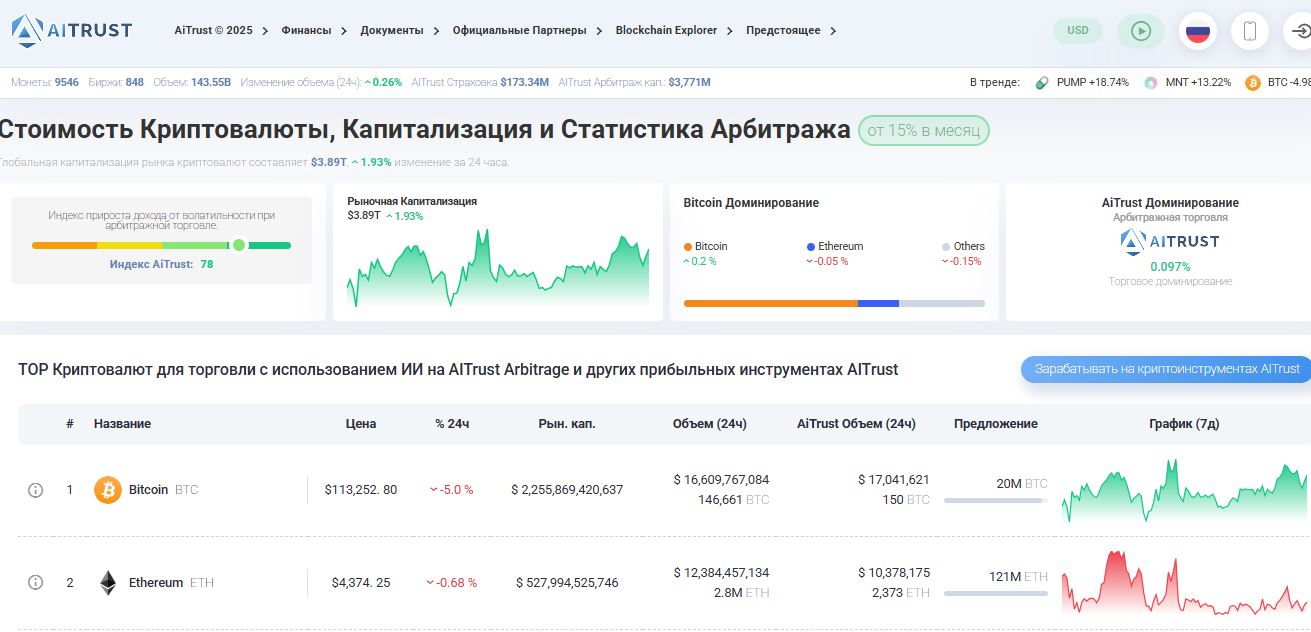Open the Предстоящее menu
1311x632 pixels.
point(783,31)
